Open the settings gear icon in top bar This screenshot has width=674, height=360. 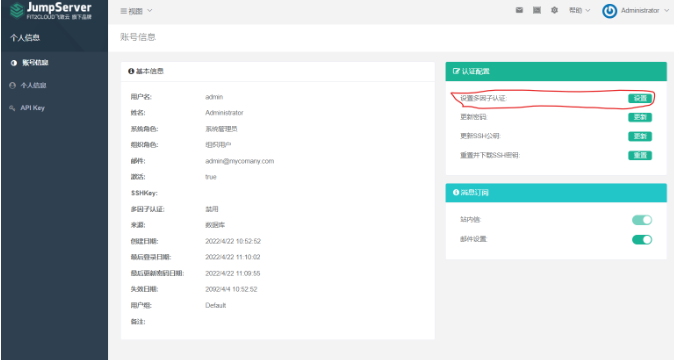click(x=555, y=10)
